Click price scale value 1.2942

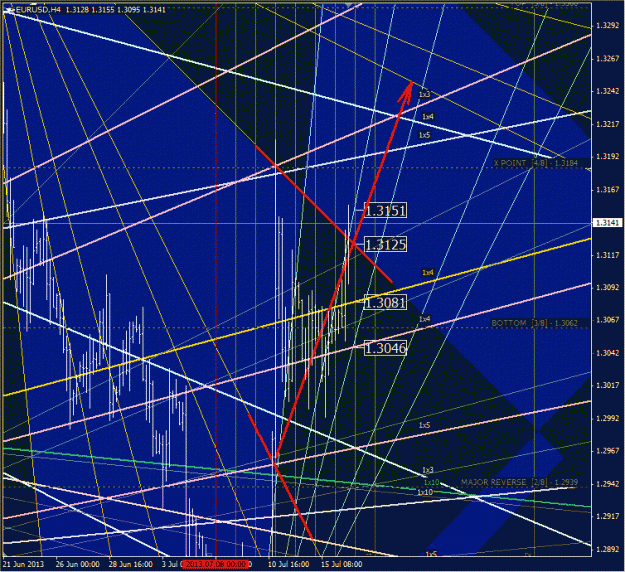coord(607,484)
